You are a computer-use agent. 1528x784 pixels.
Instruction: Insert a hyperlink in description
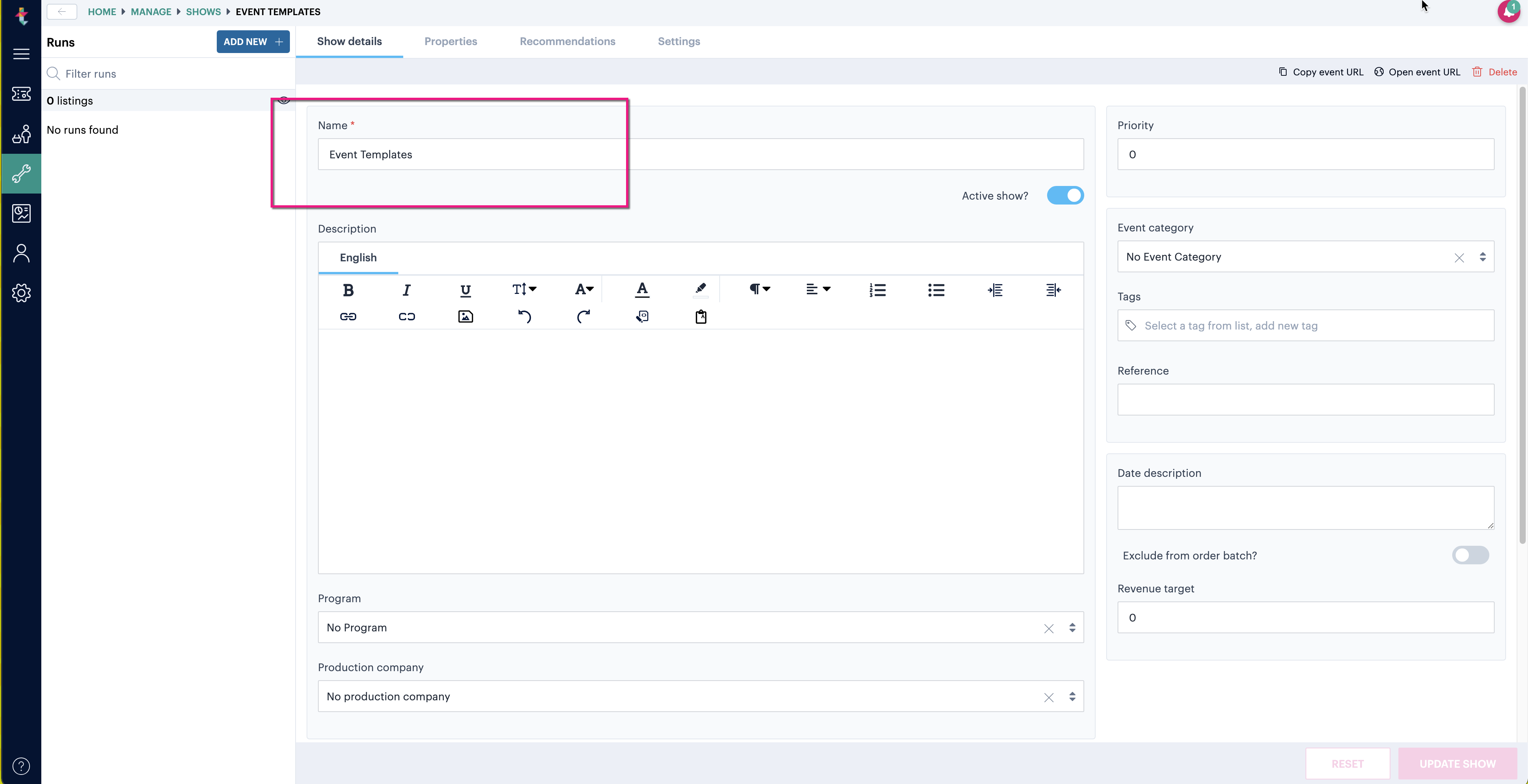[348, 317]
